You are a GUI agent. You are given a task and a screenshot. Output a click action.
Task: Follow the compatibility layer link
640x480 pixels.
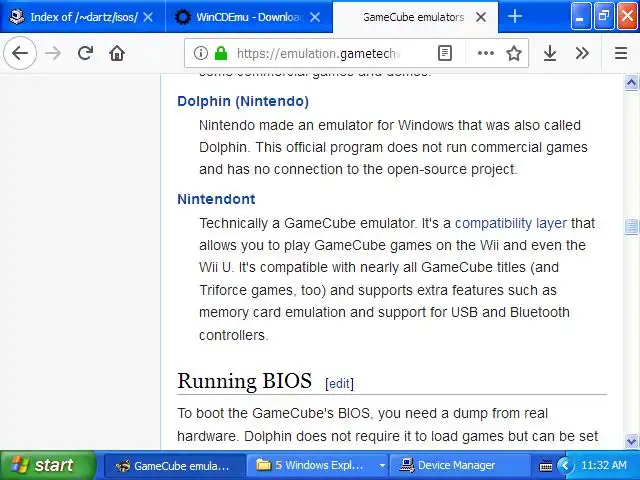[x=511, y=223]
